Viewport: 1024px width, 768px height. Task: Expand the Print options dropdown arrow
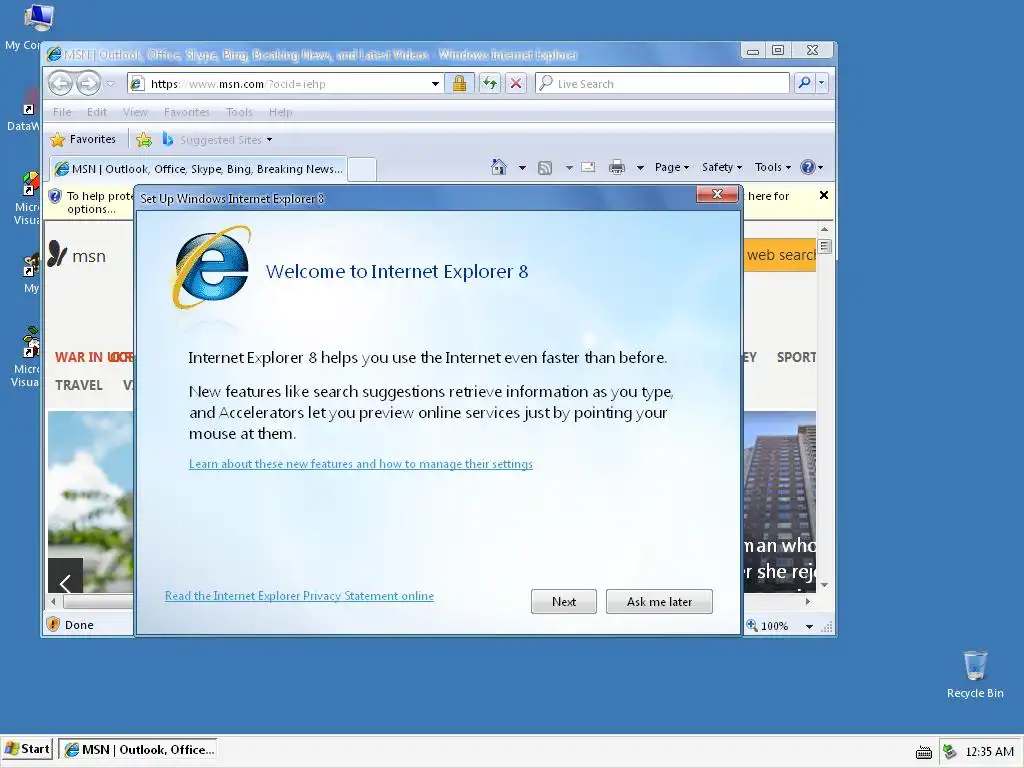(x=640, y=168)
